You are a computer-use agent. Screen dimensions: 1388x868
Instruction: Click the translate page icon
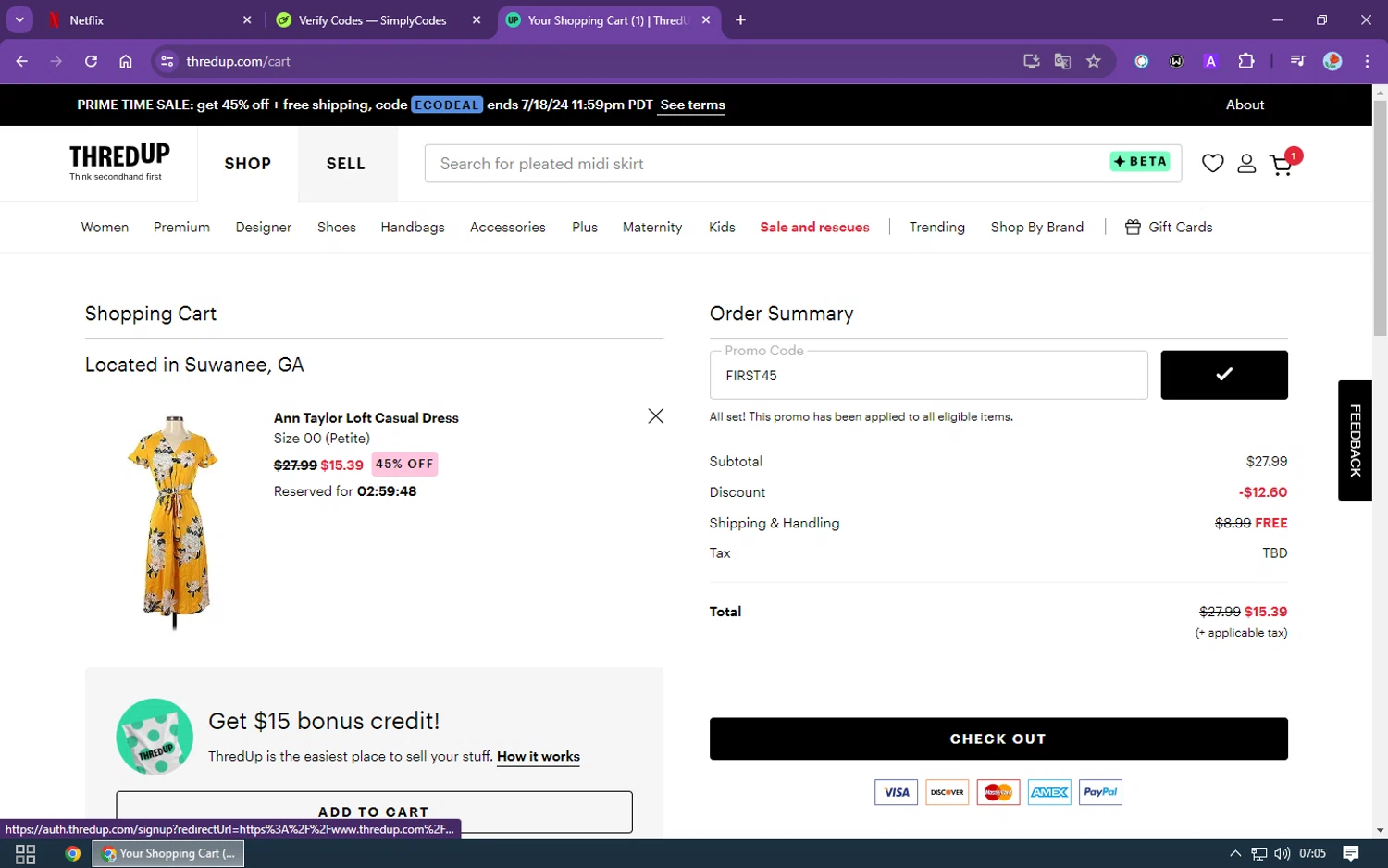coord(1062,61)
